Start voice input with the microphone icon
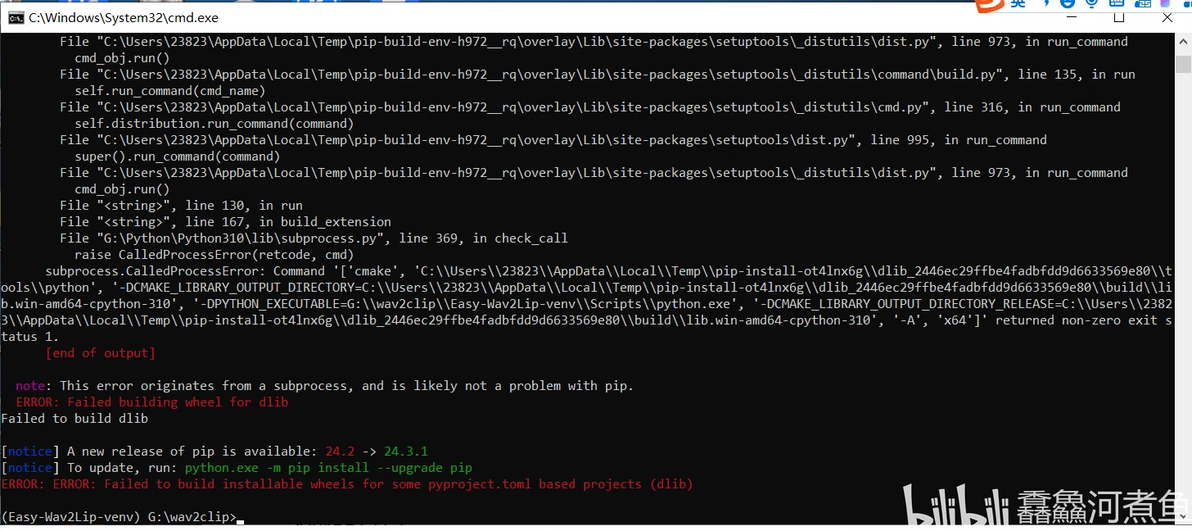This screenshot has width=1192, height=531. [x=1093, y=5]
